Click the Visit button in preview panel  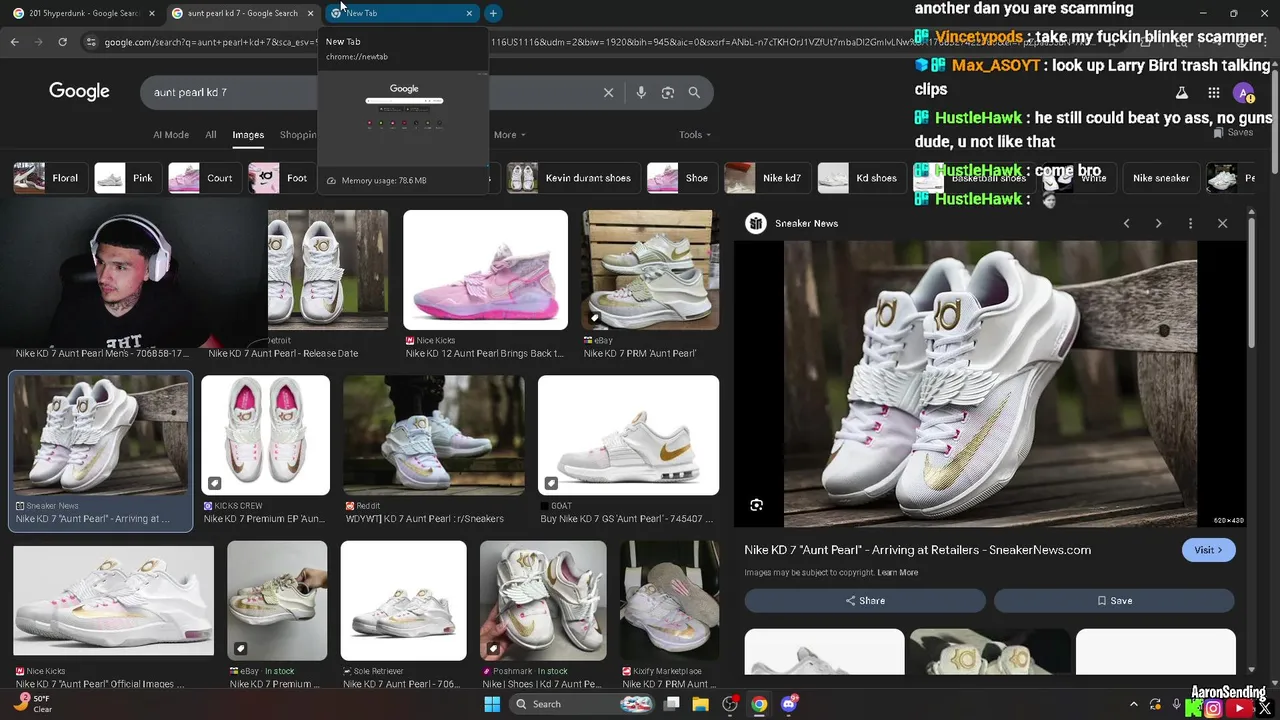(1208, 550)
